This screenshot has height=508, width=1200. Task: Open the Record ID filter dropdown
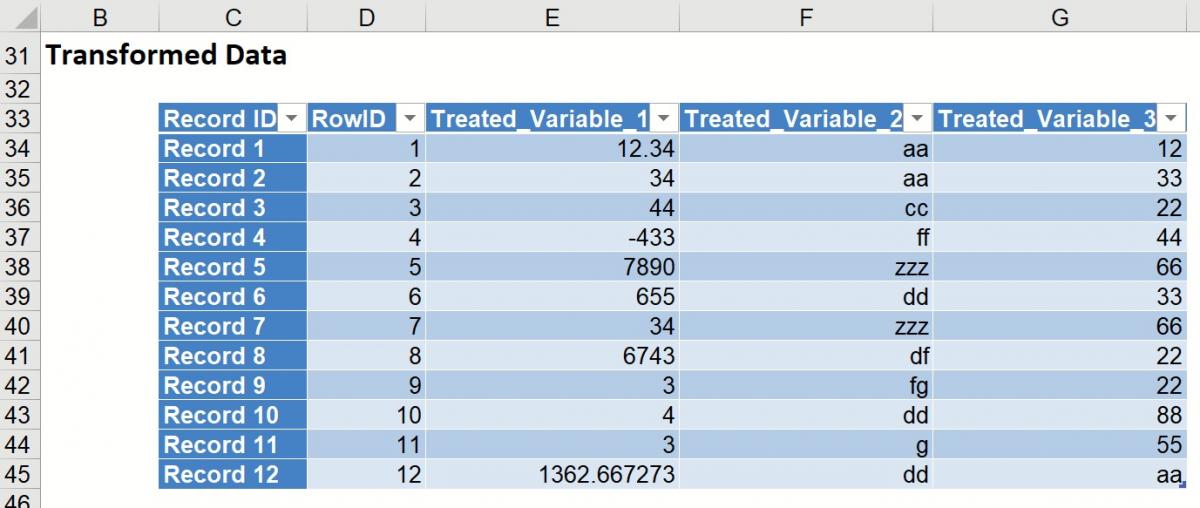[291, 119]
